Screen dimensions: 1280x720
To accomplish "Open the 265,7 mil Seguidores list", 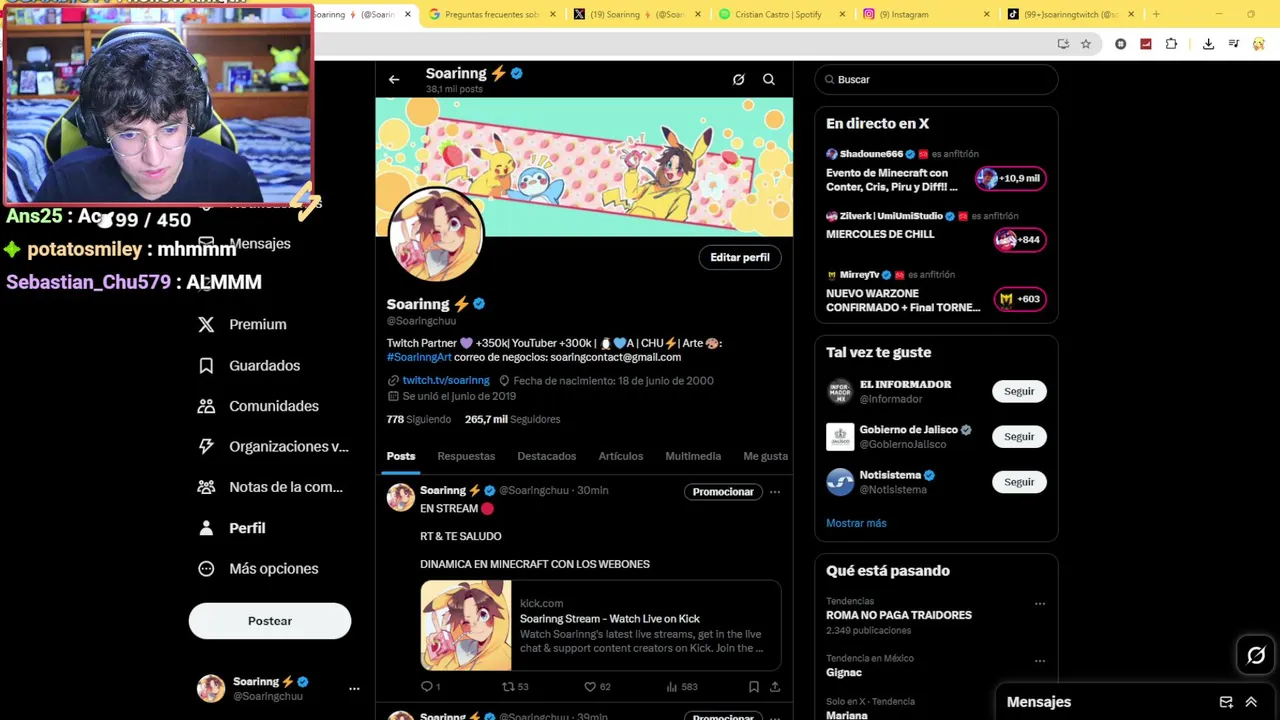I will [x=512, y=419].
